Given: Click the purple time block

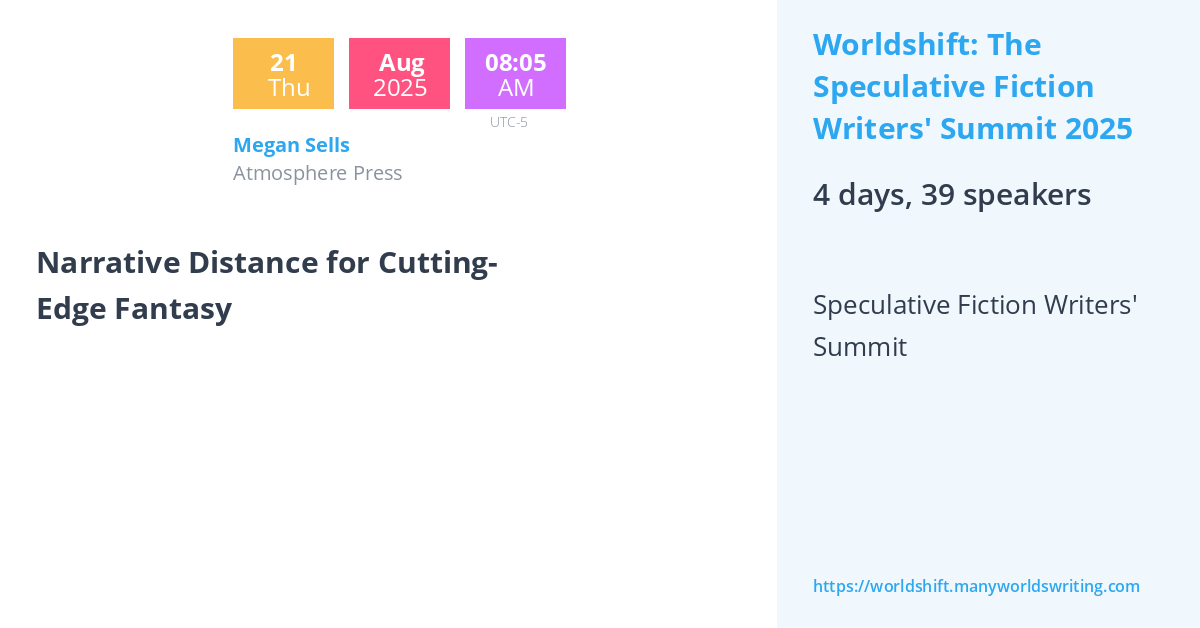Looking at the screenshot, I should point(515,74).
